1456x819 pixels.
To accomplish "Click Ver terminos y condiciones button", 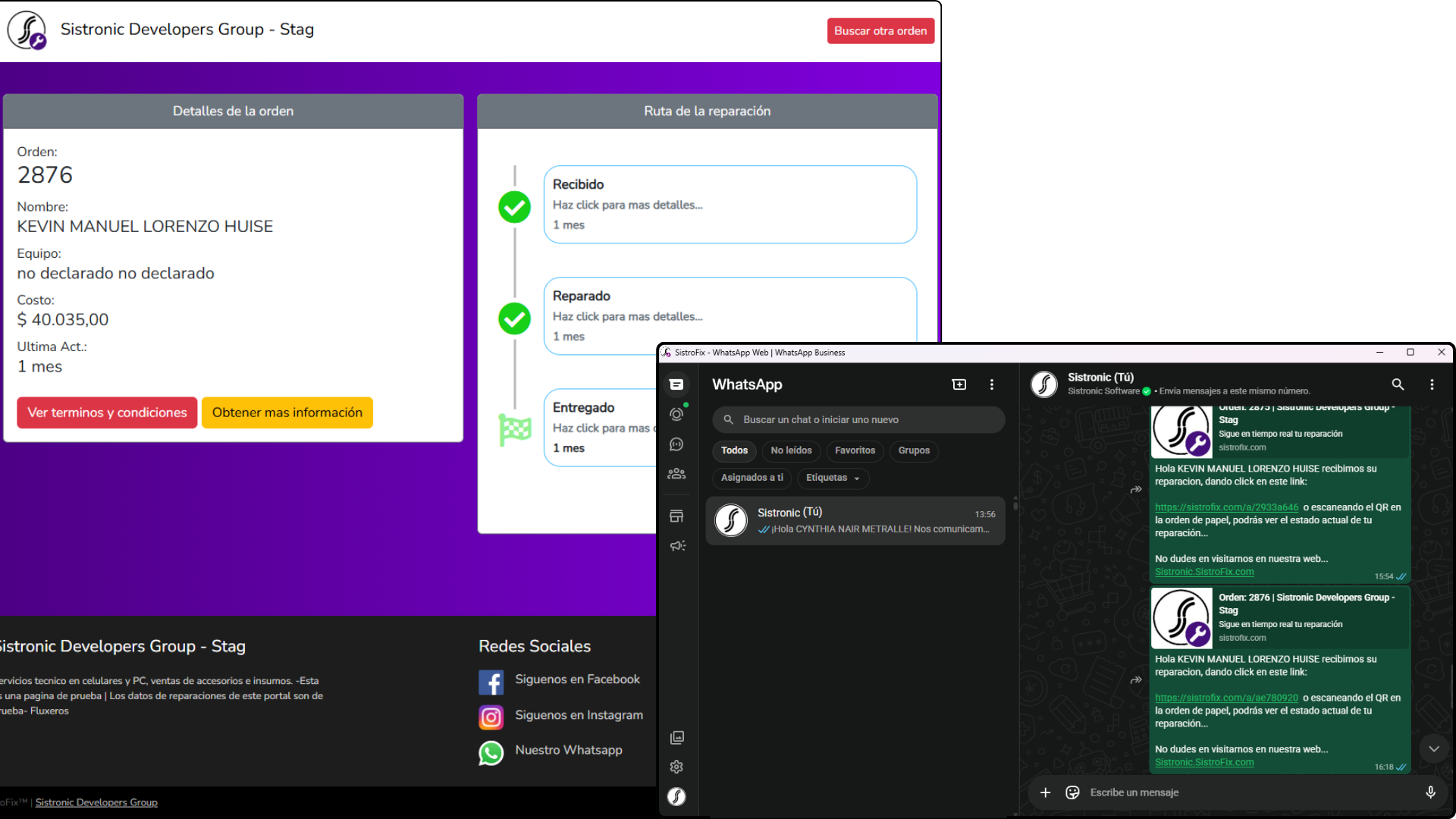I will pyautogui.click(x=107, y=413).
